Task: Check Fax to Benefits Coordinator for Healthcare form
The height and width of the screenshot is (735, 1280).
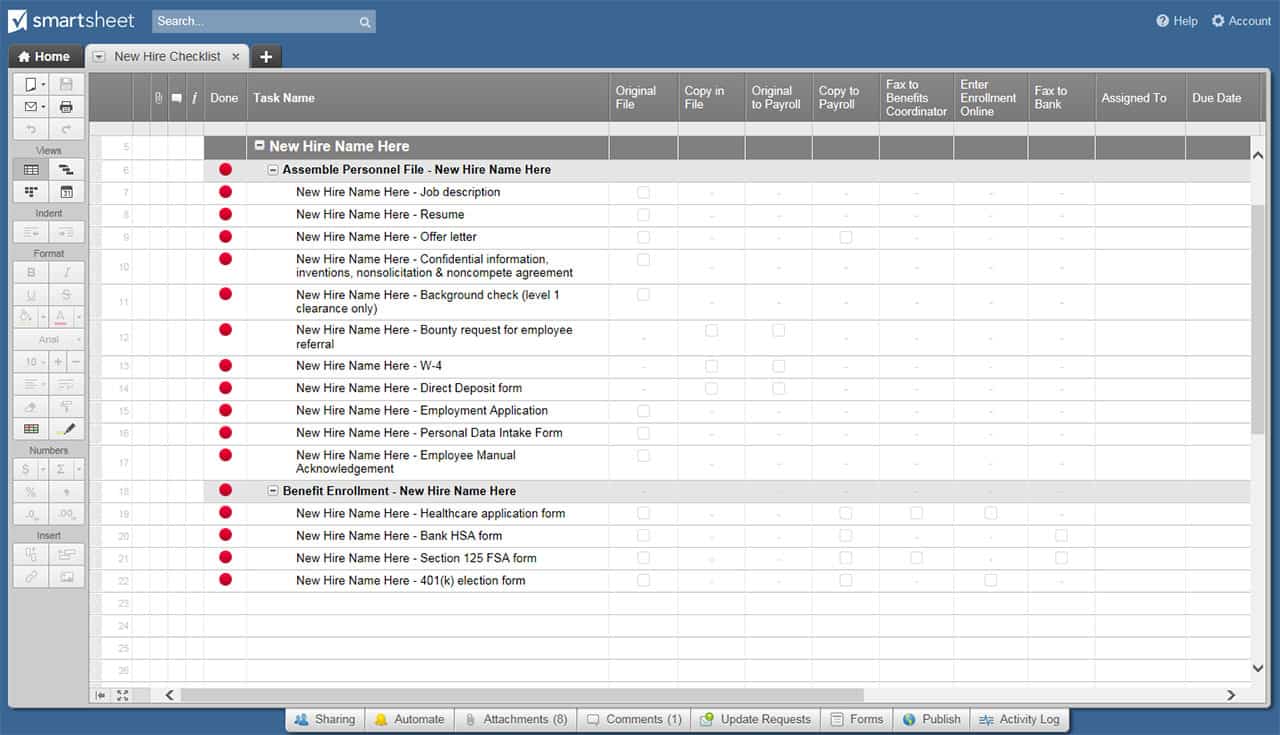Action: [x=916, y=513]
